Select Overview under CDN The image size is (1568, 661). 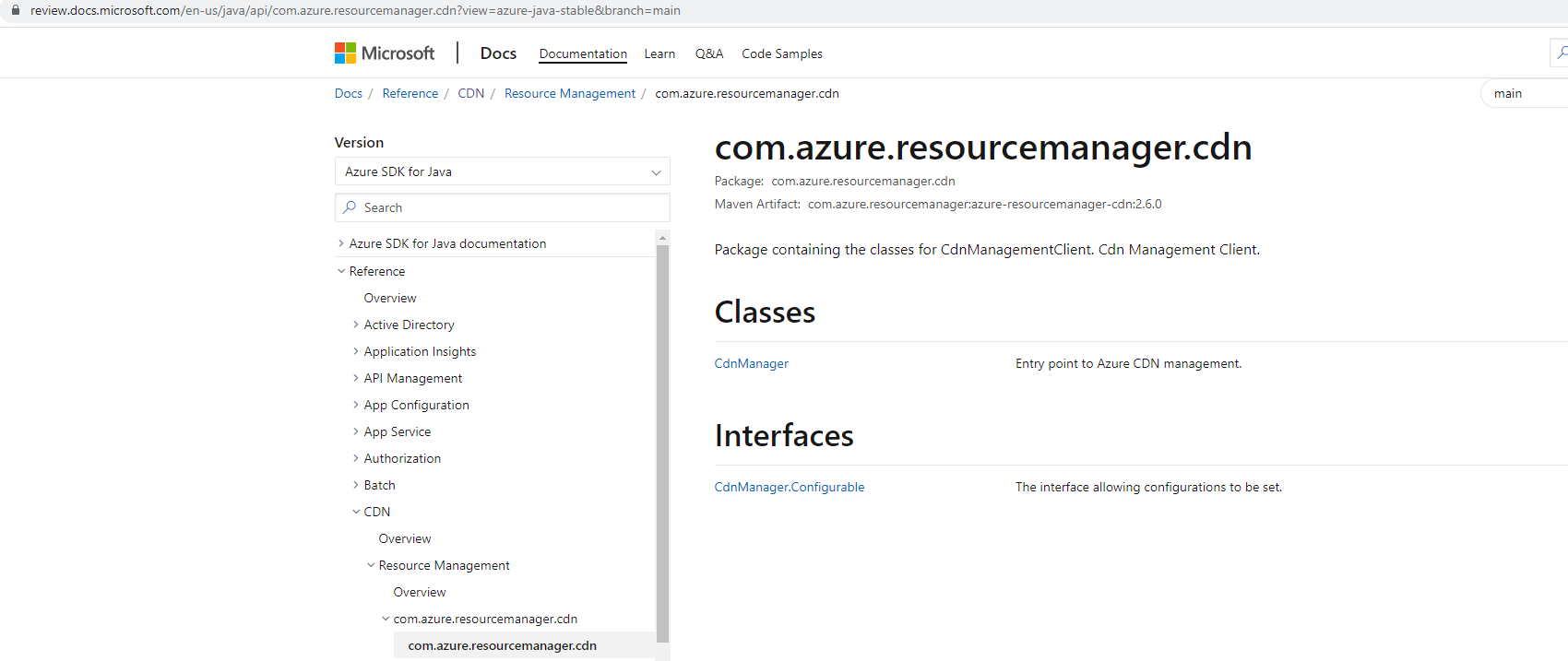pyautogui.click(x=405, y=538)
